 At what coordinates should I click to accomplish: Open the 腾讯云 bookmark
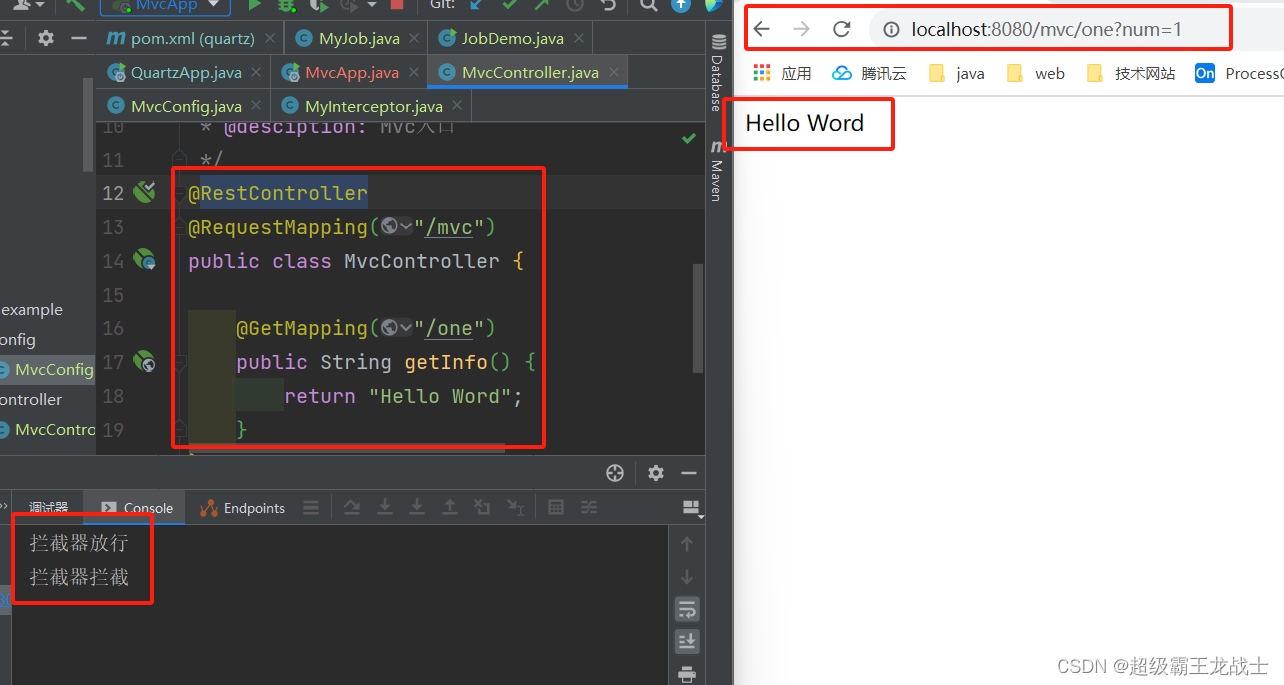(869, 73)
